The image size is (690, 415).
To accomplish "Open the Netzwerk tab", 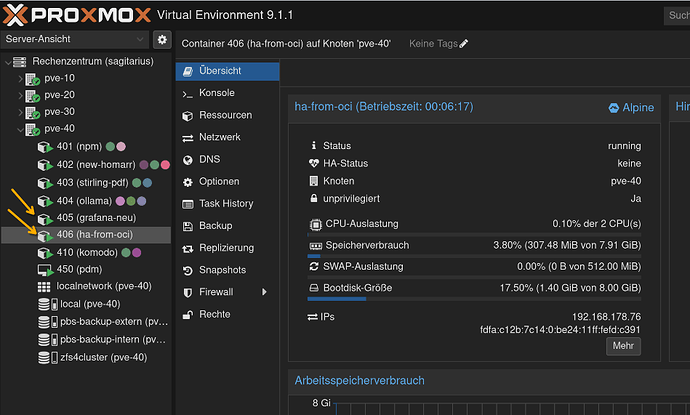I will (227, 137).
